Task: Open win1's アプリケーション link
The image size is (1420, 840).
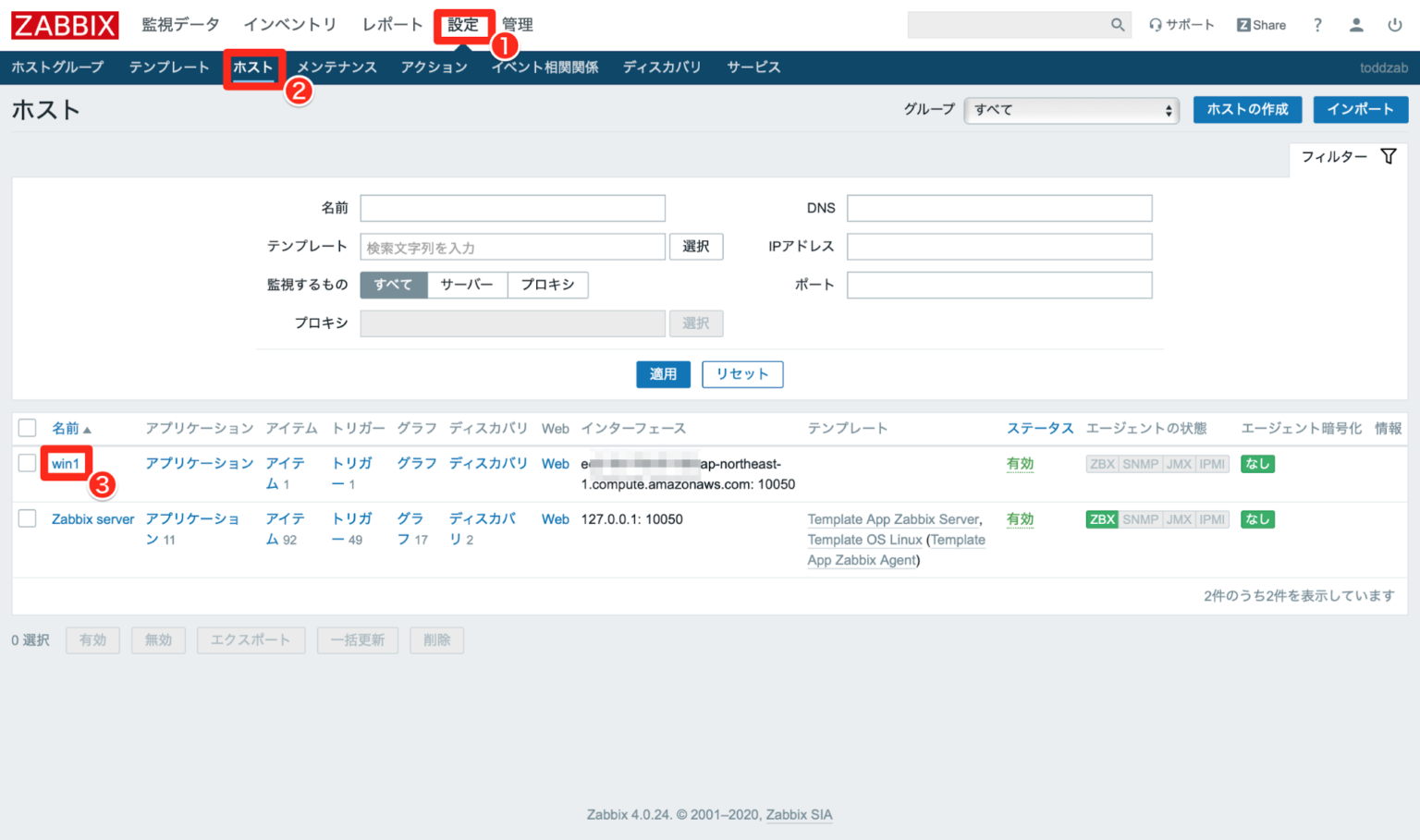Action: (199, 463)
